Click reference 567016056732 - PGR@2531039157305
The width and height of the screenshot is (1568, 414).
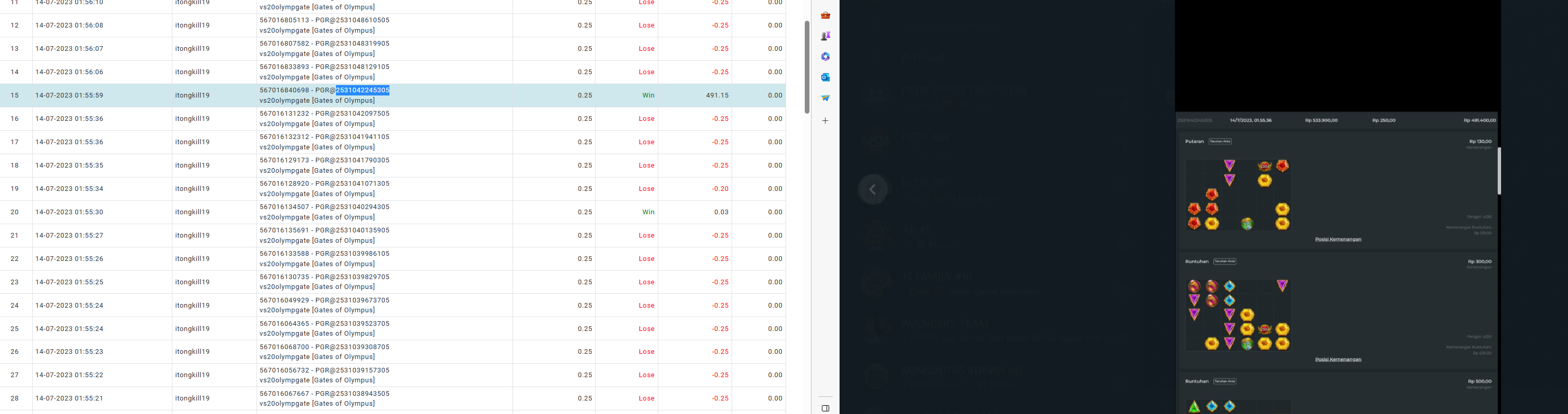pyautogui.click(x=325, y=370)
